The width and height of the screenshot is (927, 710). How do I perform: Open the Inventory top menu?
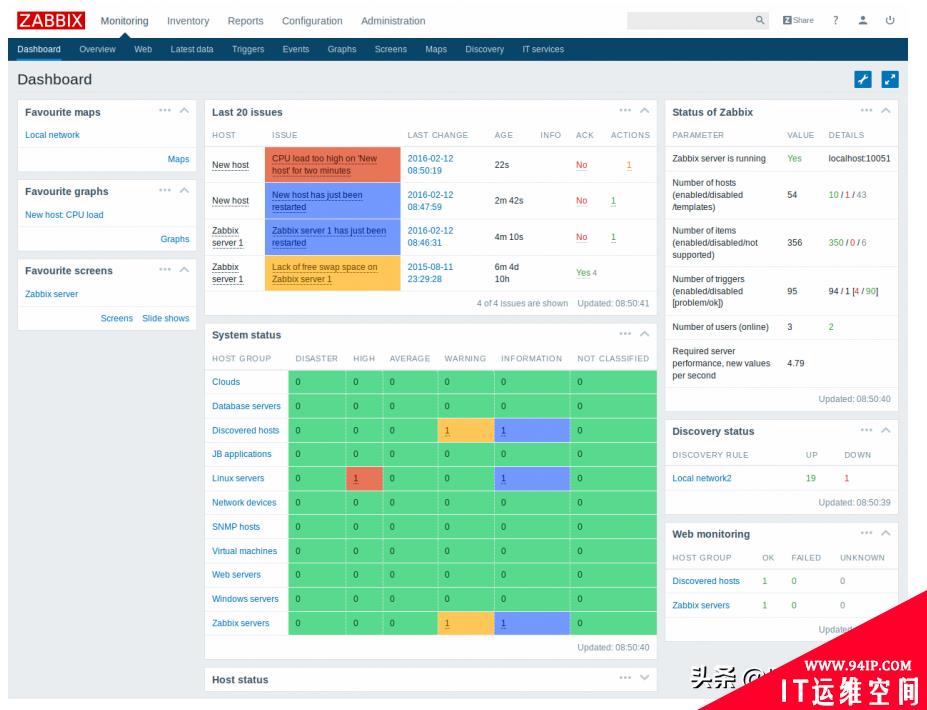point(188,21)
